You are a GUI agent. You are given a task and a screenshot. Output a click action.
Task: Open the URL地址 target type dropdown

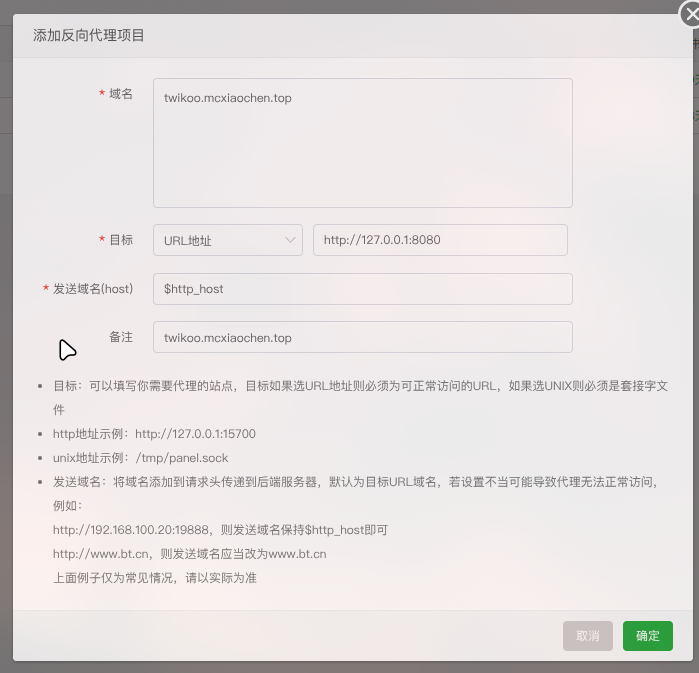pos(227,240)
